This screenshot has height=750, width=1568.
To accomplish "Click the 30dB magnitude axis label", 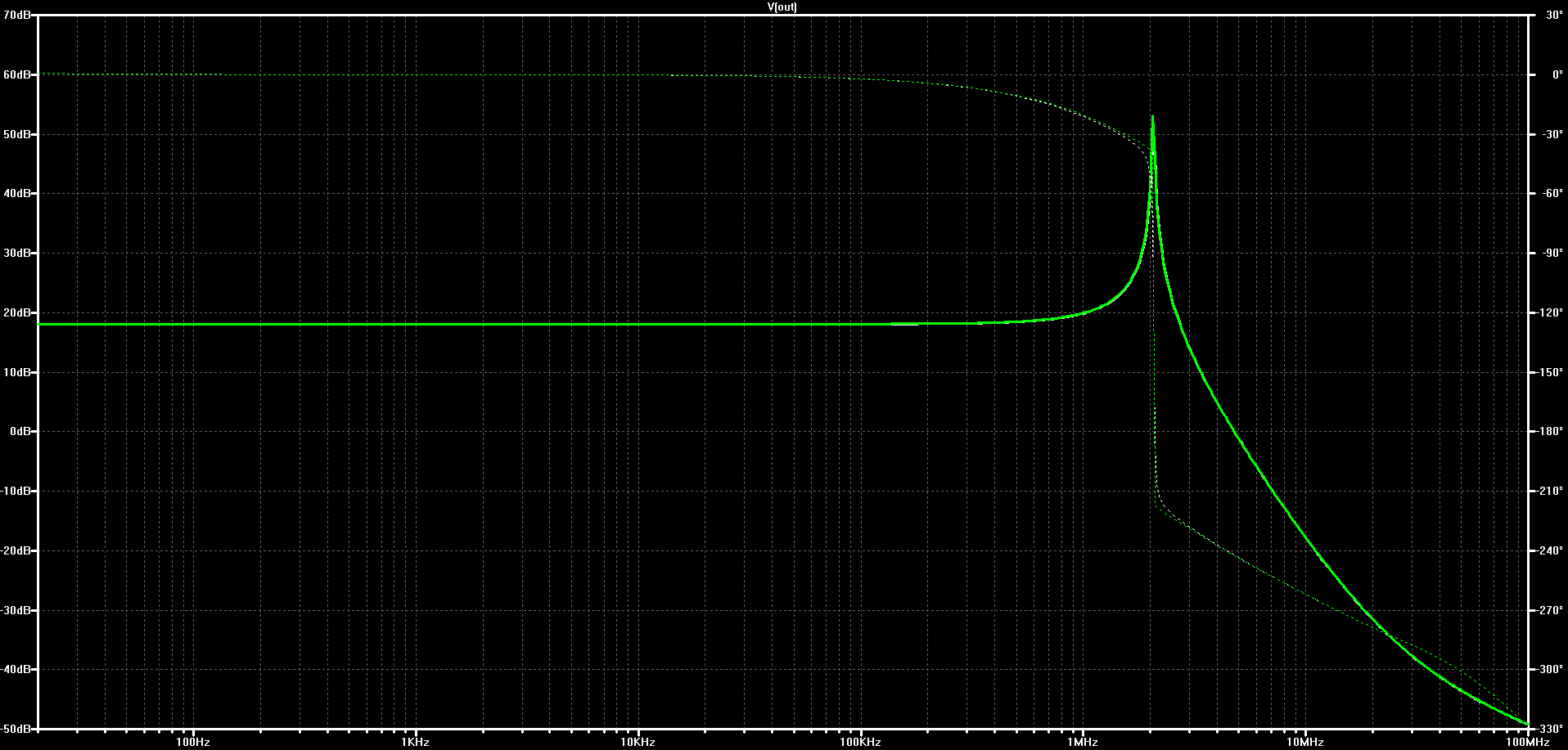I will (16, 253).
